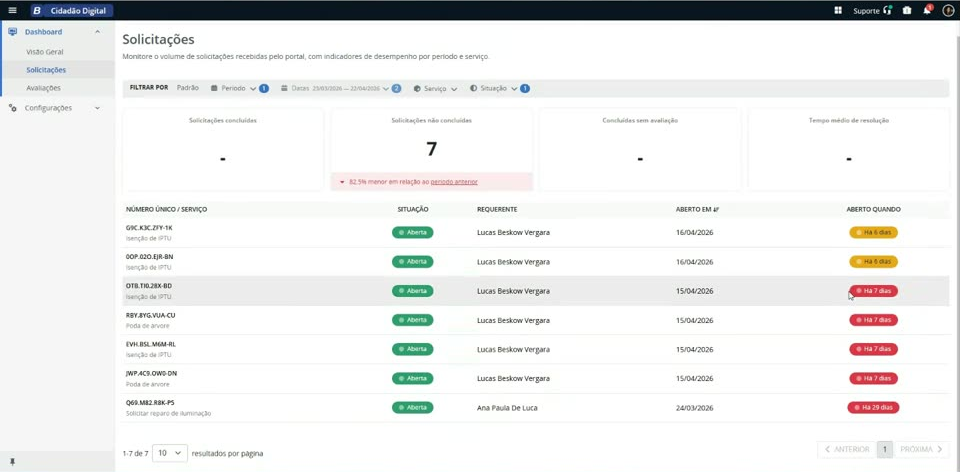Click request number EVH.BSL.M6M-RL

tap(151, 344)
